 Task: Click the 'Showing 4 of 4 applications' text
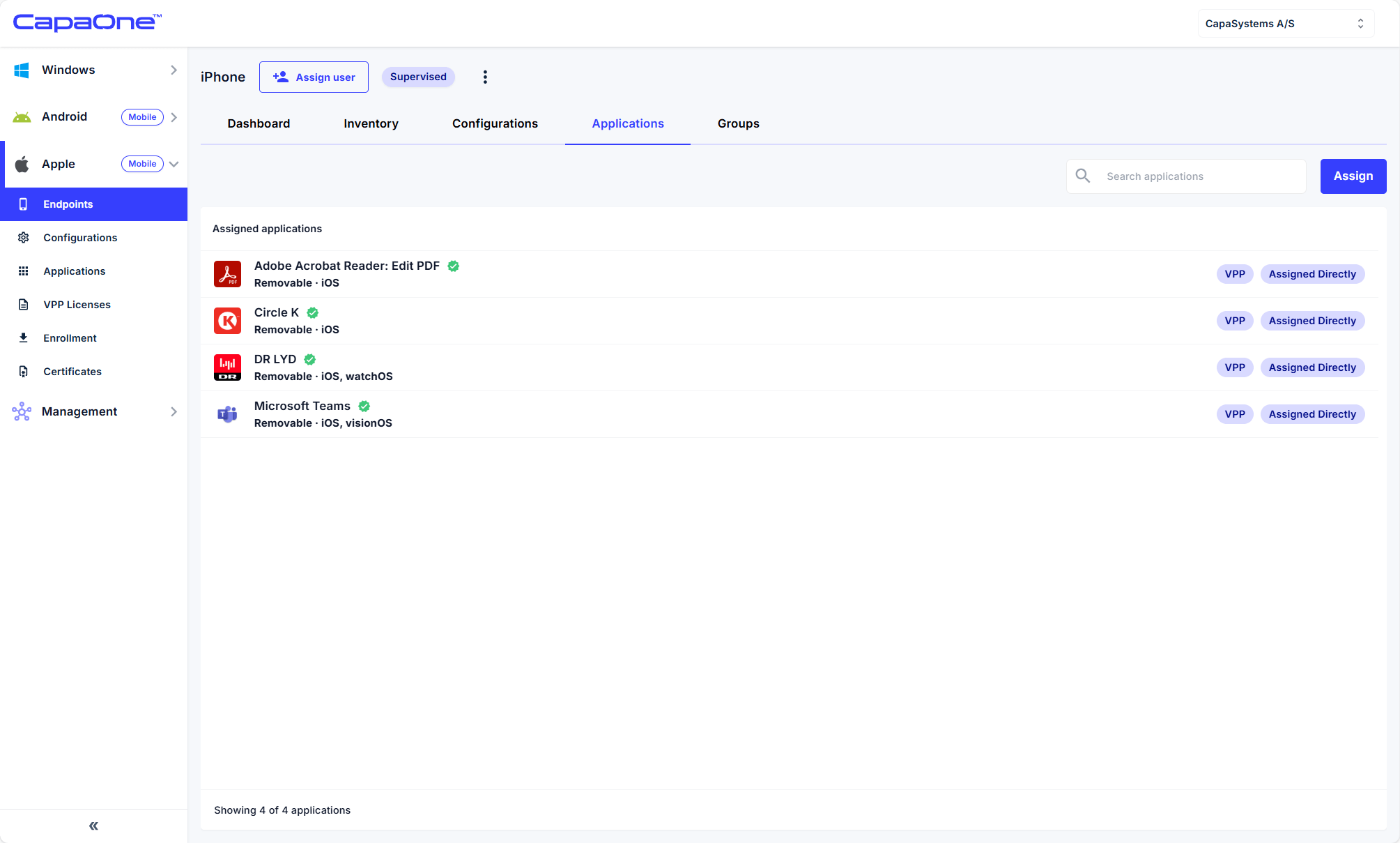coord(282,810)
